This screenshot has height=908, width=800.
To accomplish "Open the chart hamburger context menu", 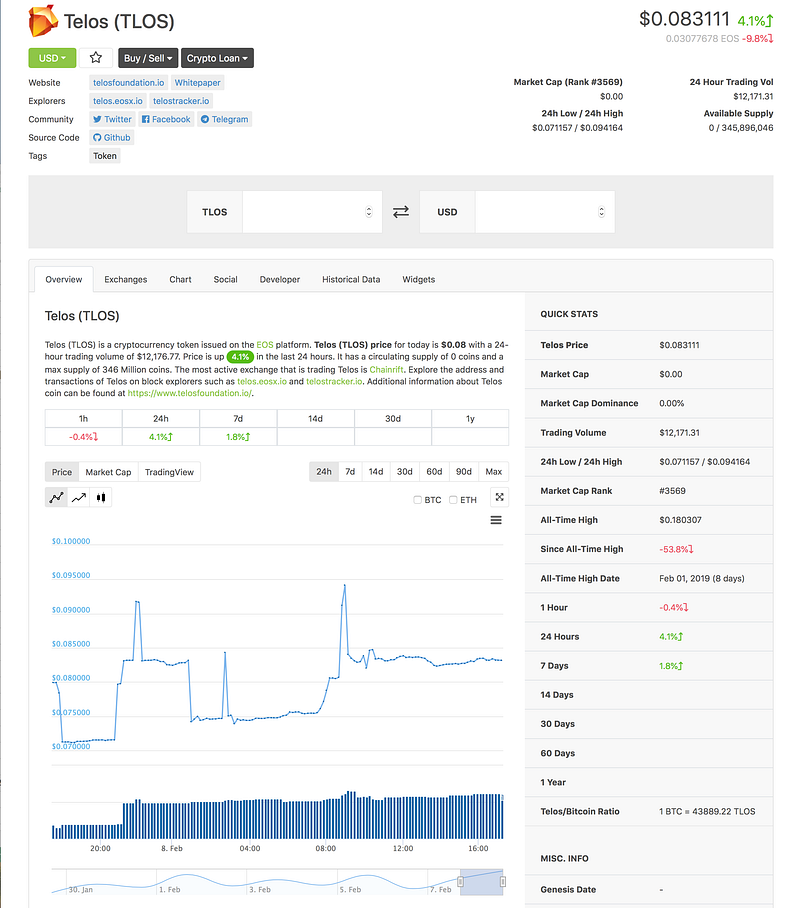I will [496, 520].
